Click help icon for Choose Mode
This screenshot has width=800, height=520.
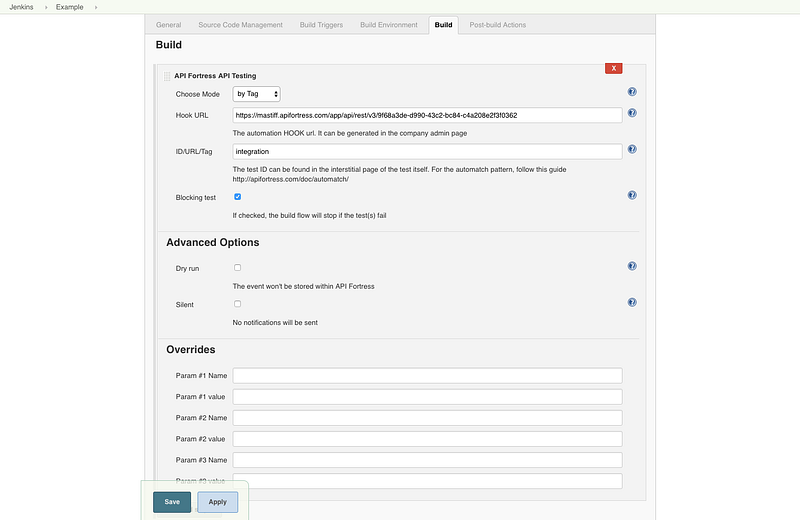[x=632, y=92]
